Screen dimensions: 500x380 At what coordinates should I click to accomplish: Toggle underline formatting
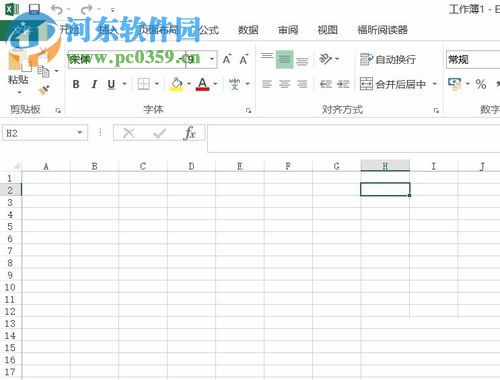[111, 84]
